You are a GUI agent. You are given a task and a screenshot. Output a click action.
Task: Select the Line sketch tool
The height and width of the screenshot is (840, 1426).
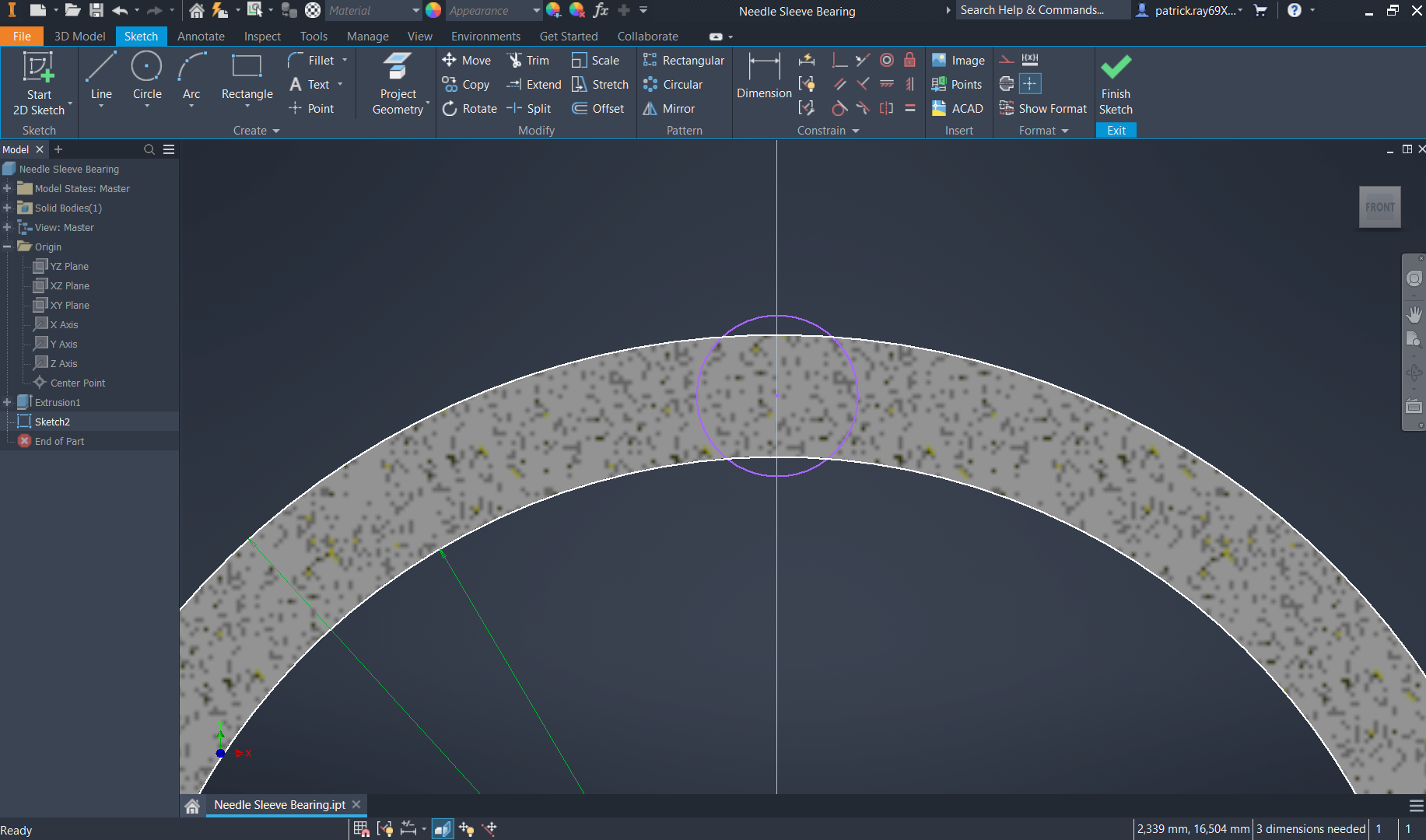101,76
